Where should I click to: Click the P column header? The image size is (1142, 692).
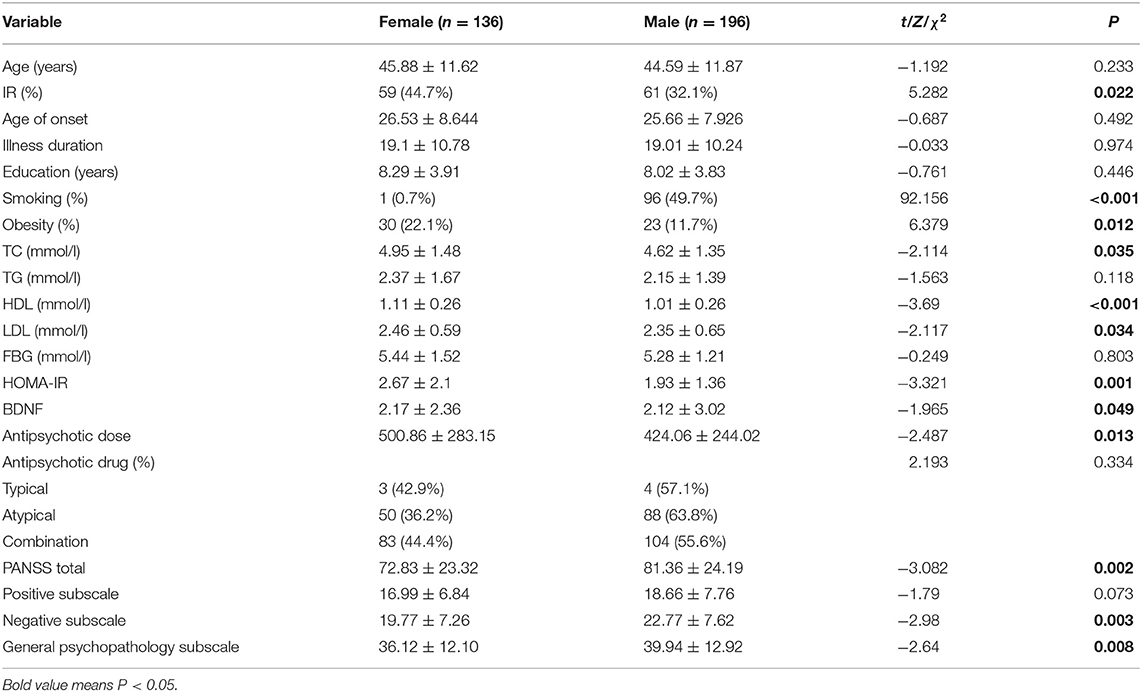click(x=1114, y=22)
